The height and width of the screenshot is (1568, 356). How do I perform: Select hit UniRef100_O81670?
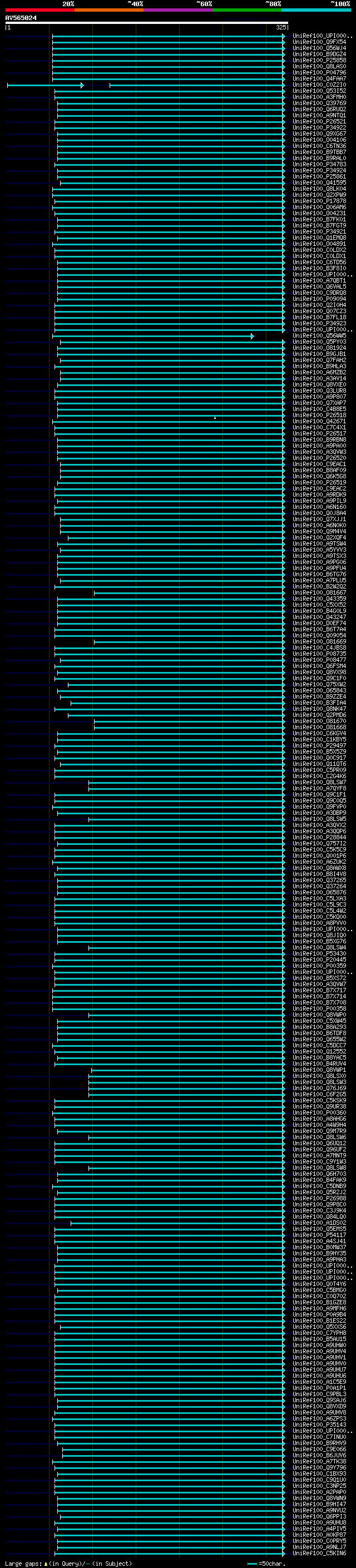(319, 721)
